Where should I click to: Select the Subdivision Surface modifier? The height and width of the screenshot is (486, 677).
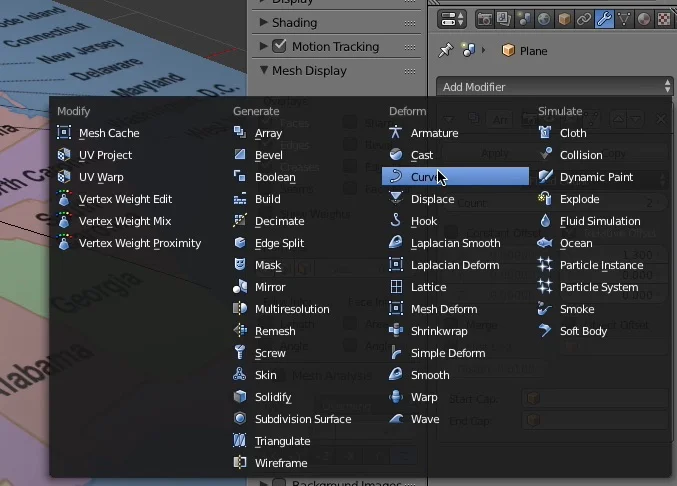point(303,419)
